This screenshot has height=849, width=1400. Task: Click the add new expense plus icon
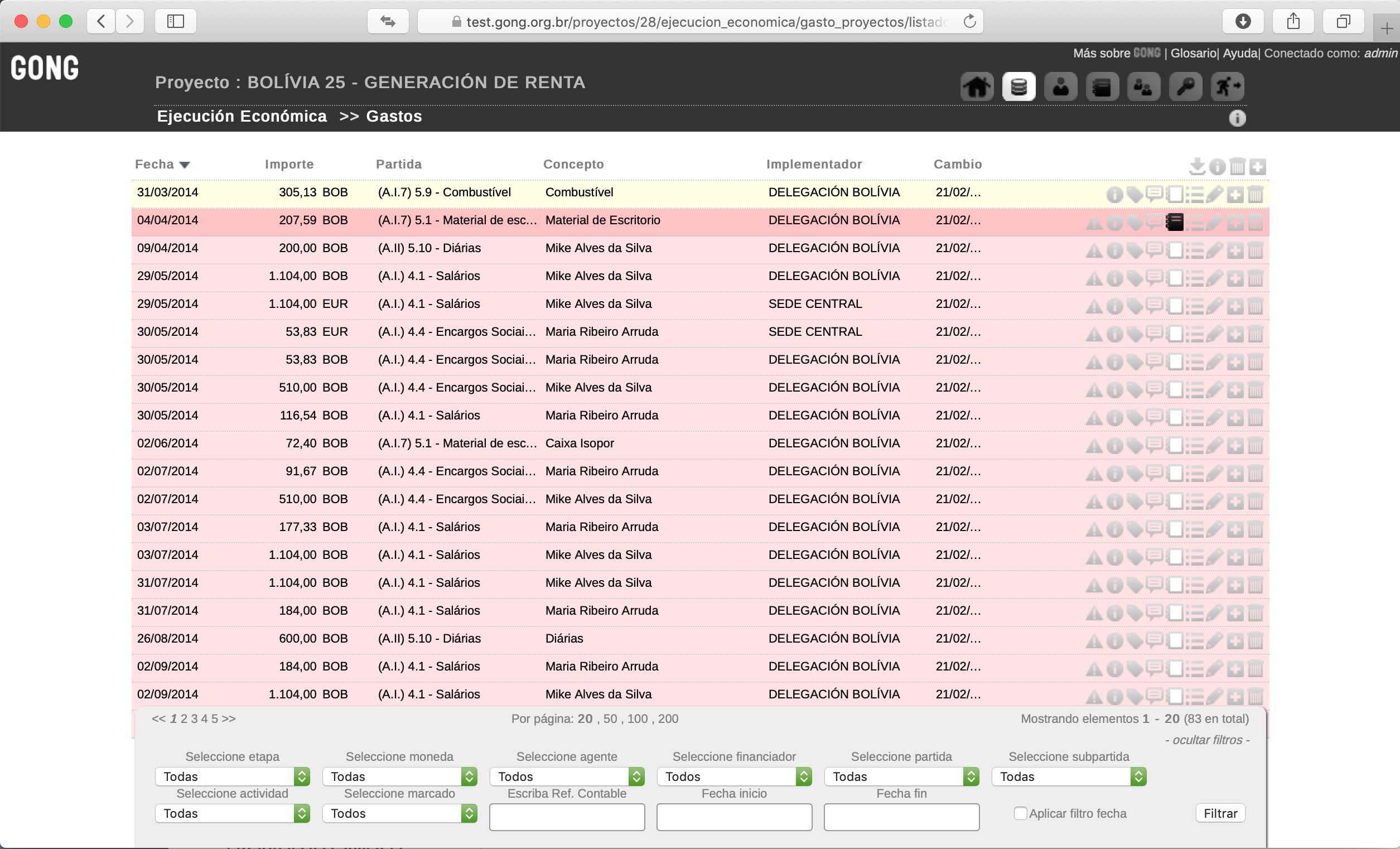(1257, 166)
